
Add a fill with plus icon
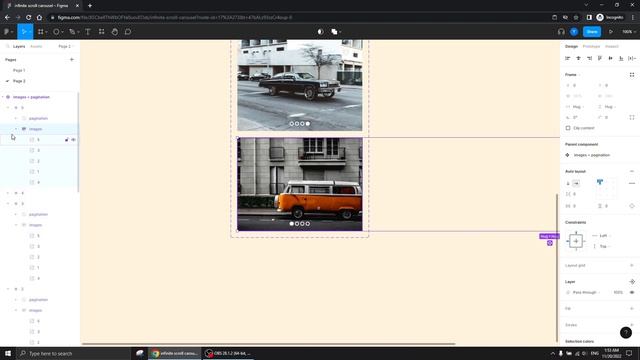632,309
